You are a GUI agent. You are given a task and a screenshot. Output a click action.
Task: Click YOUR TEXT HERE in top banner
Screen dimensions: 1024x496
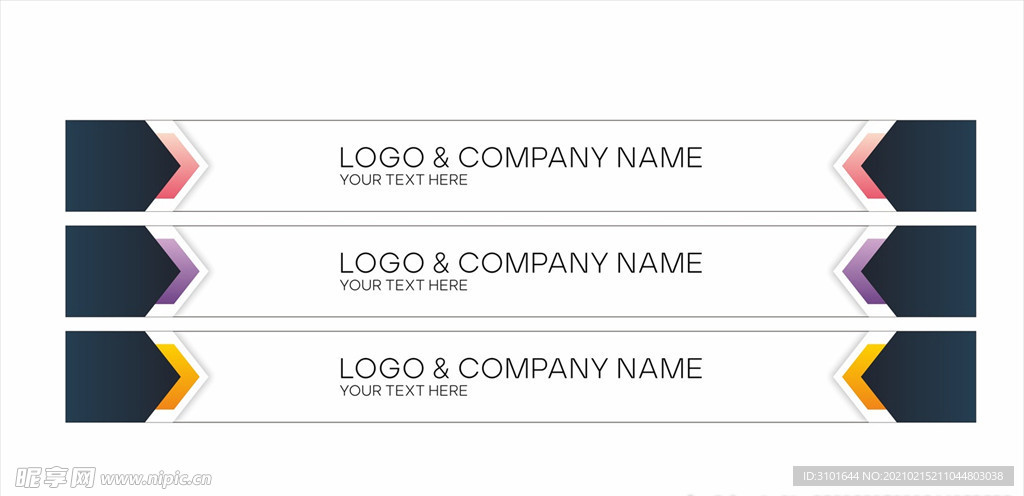tap(403, 180)
